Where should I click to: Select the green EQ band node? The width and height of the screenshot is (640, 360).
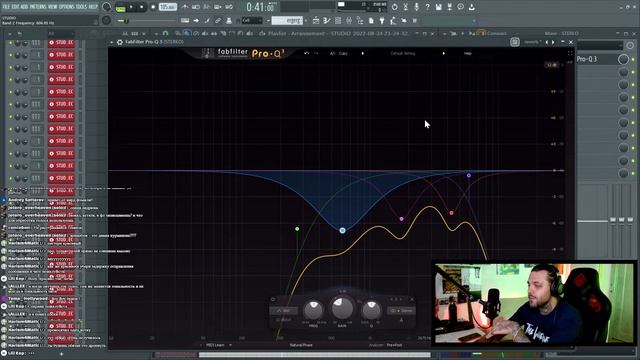click(297, 229)
